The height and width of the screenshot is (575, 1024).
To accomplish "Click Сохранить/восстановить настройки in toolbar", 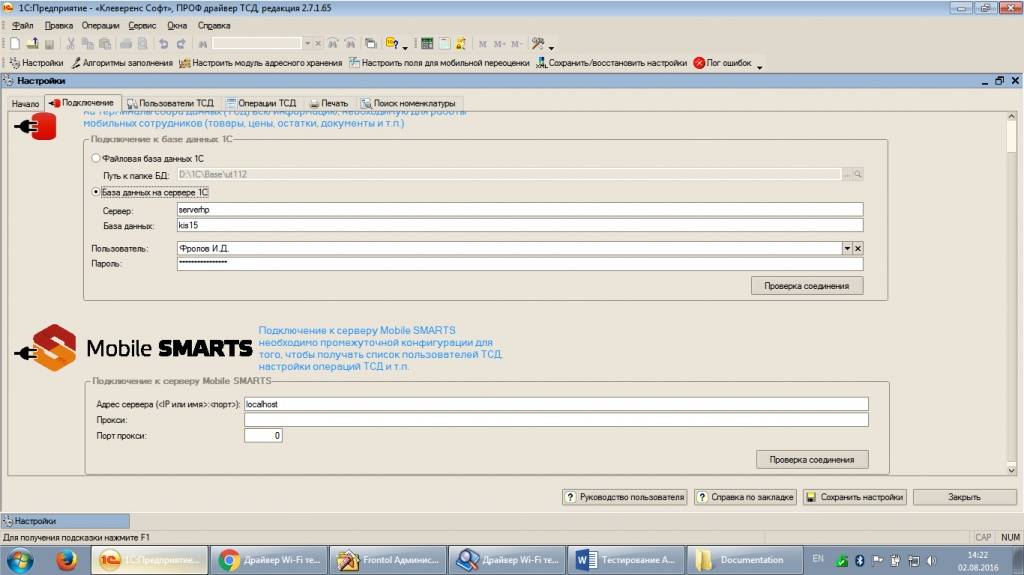I will [x=611, y=63].
